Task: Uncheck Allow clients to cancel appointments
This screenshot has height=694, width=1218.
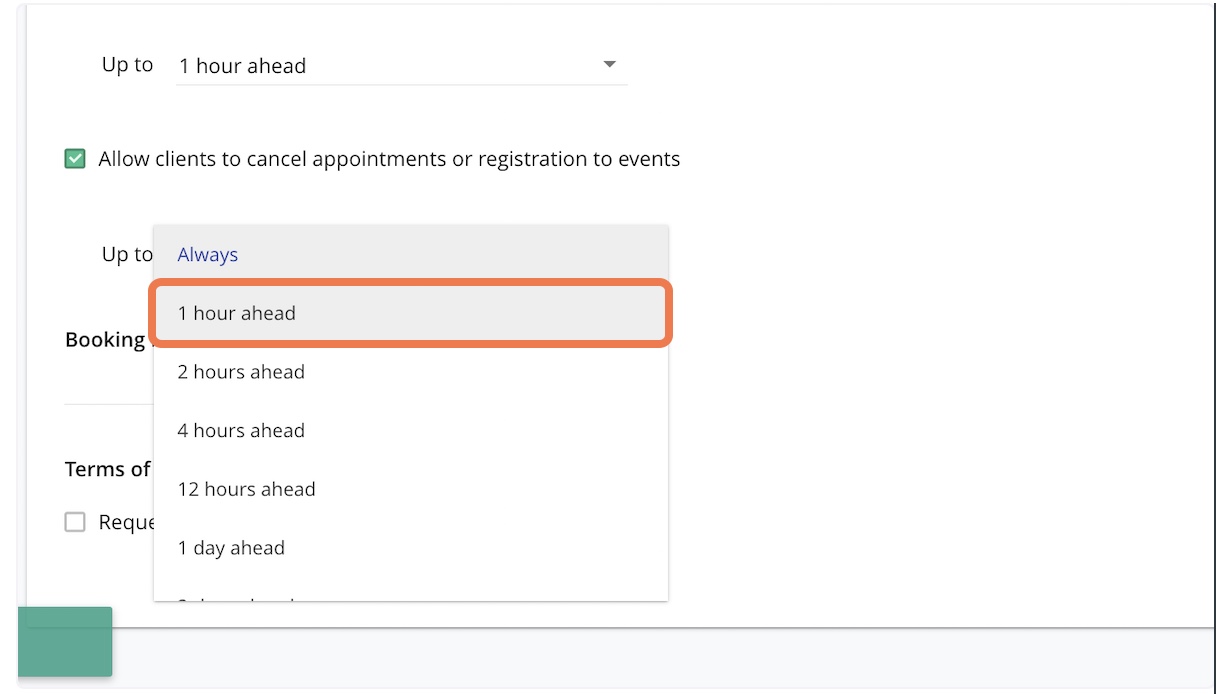Action: click(75, 159)
